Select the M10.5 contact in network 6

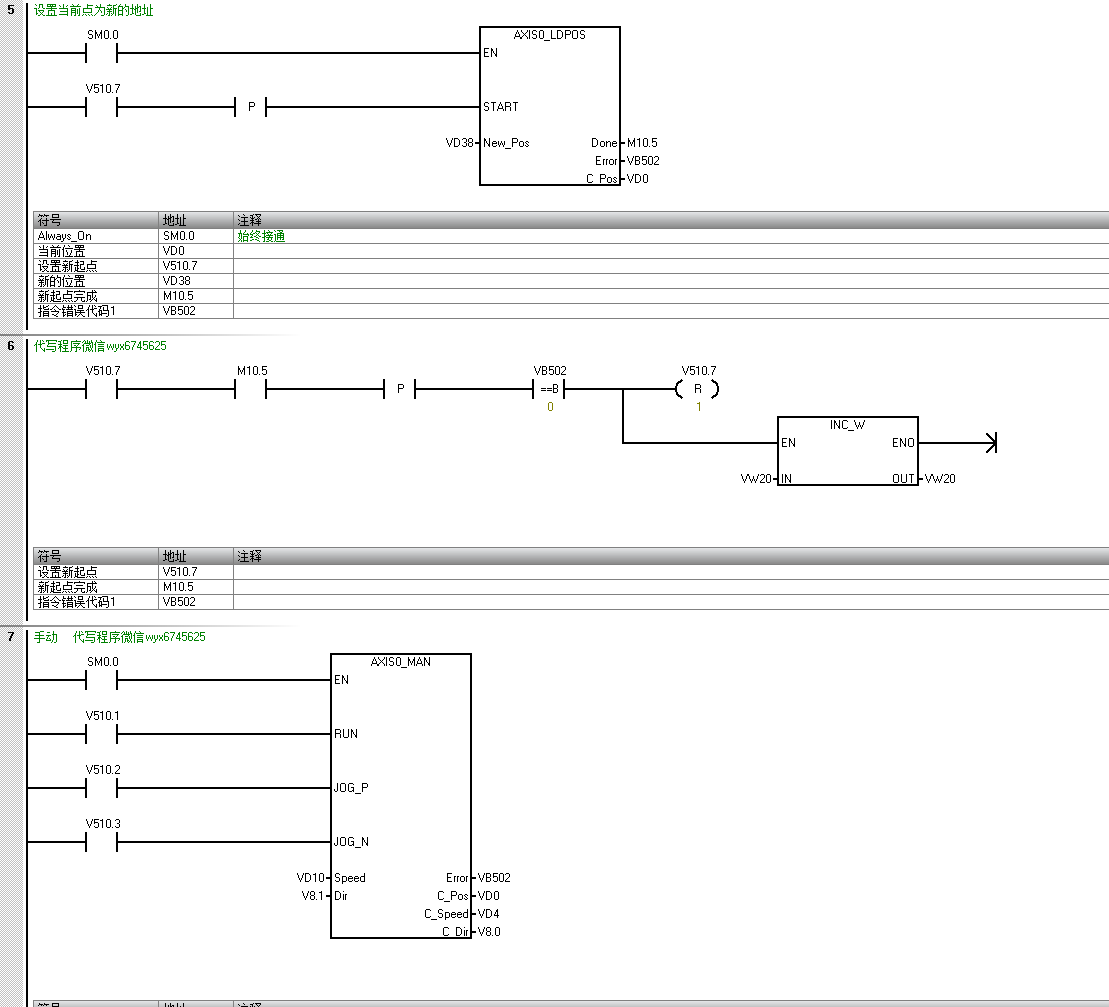[251, 389]
